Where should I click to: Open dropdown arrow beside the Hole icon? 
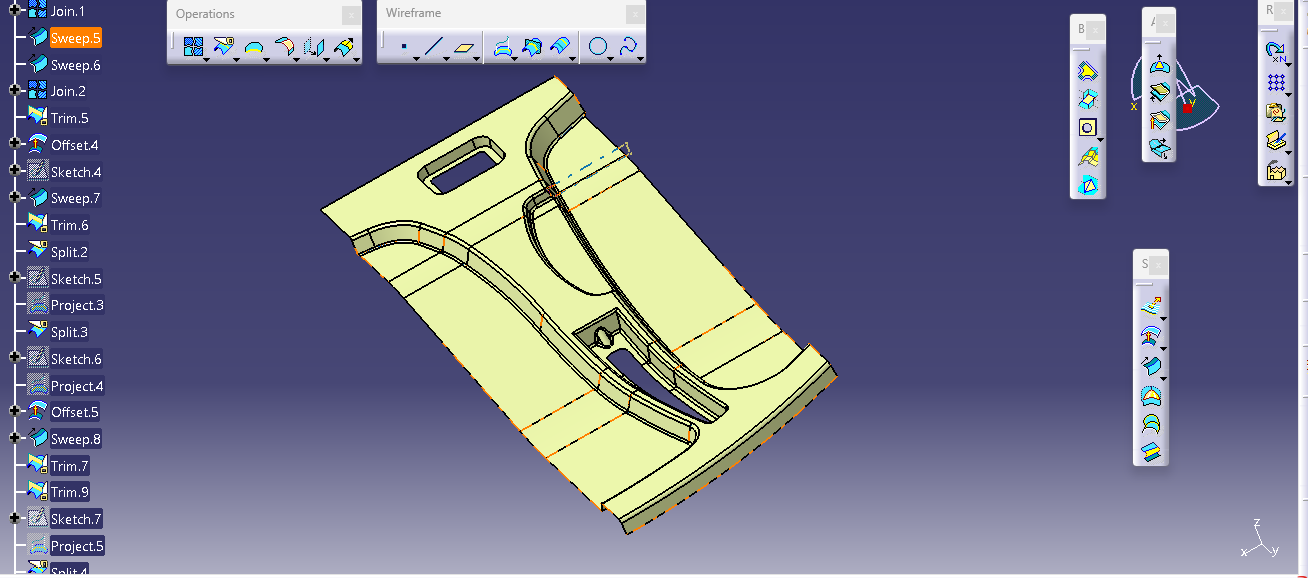click(1100, 140)
